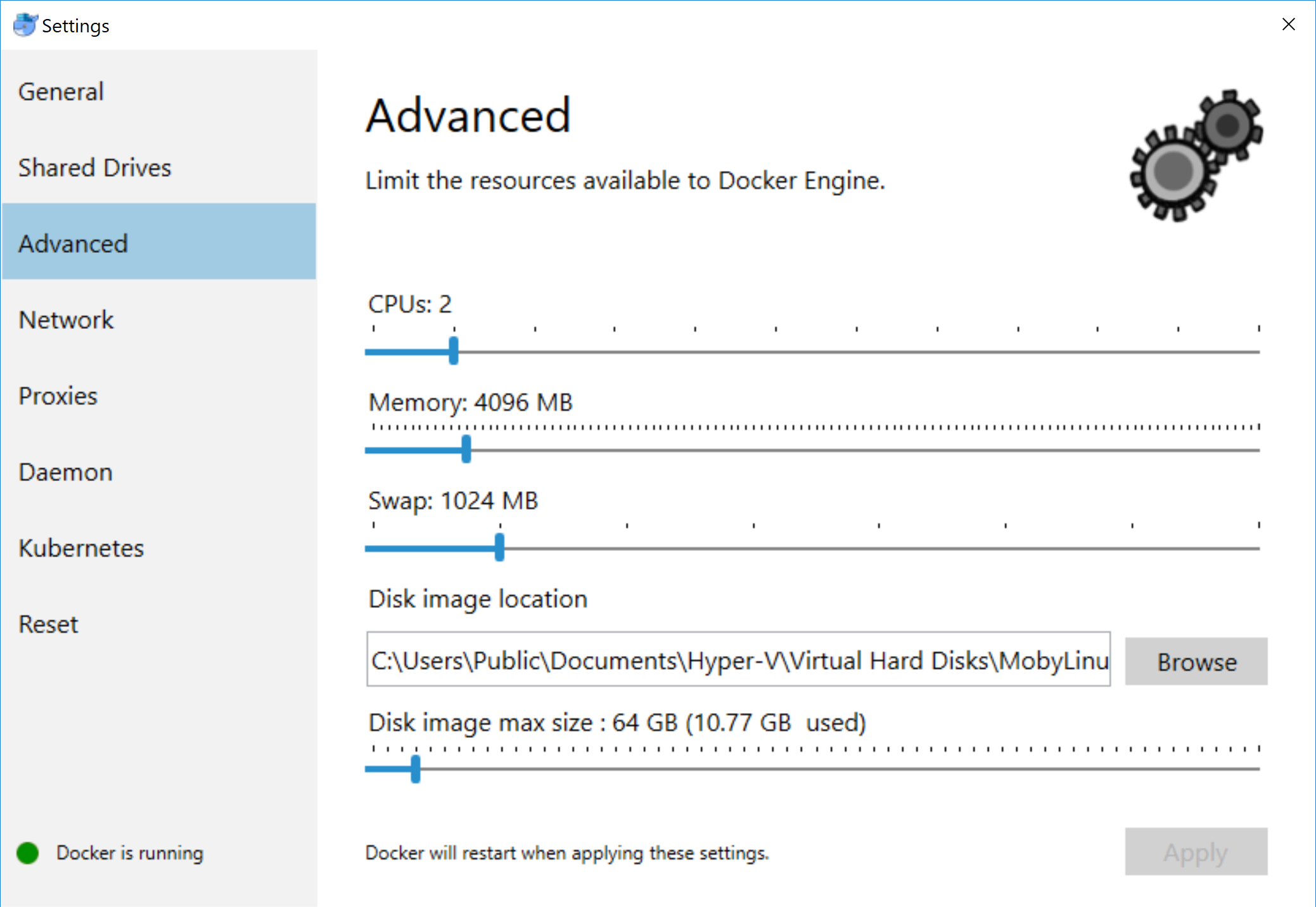Go to the Proxies configuration section
The image size is (1316, 907).
pyautogui.click(x=58, y=396)
